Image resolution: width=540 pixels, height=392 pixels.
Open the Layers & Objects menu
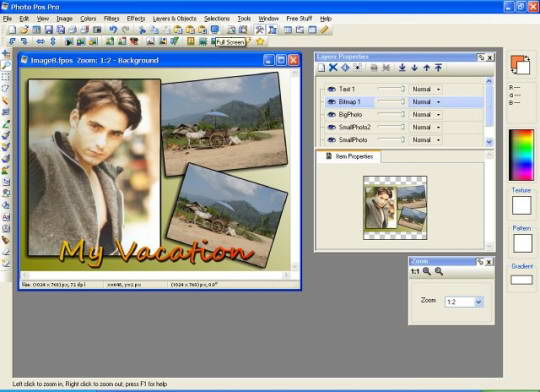tap(175, 19)
